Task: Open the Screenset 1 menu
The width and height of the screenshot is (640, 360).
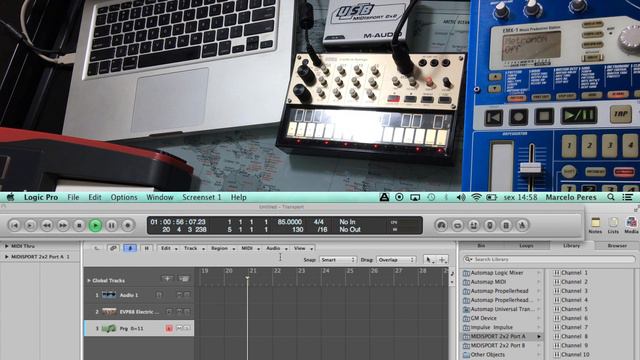Action: coord(202,197)
